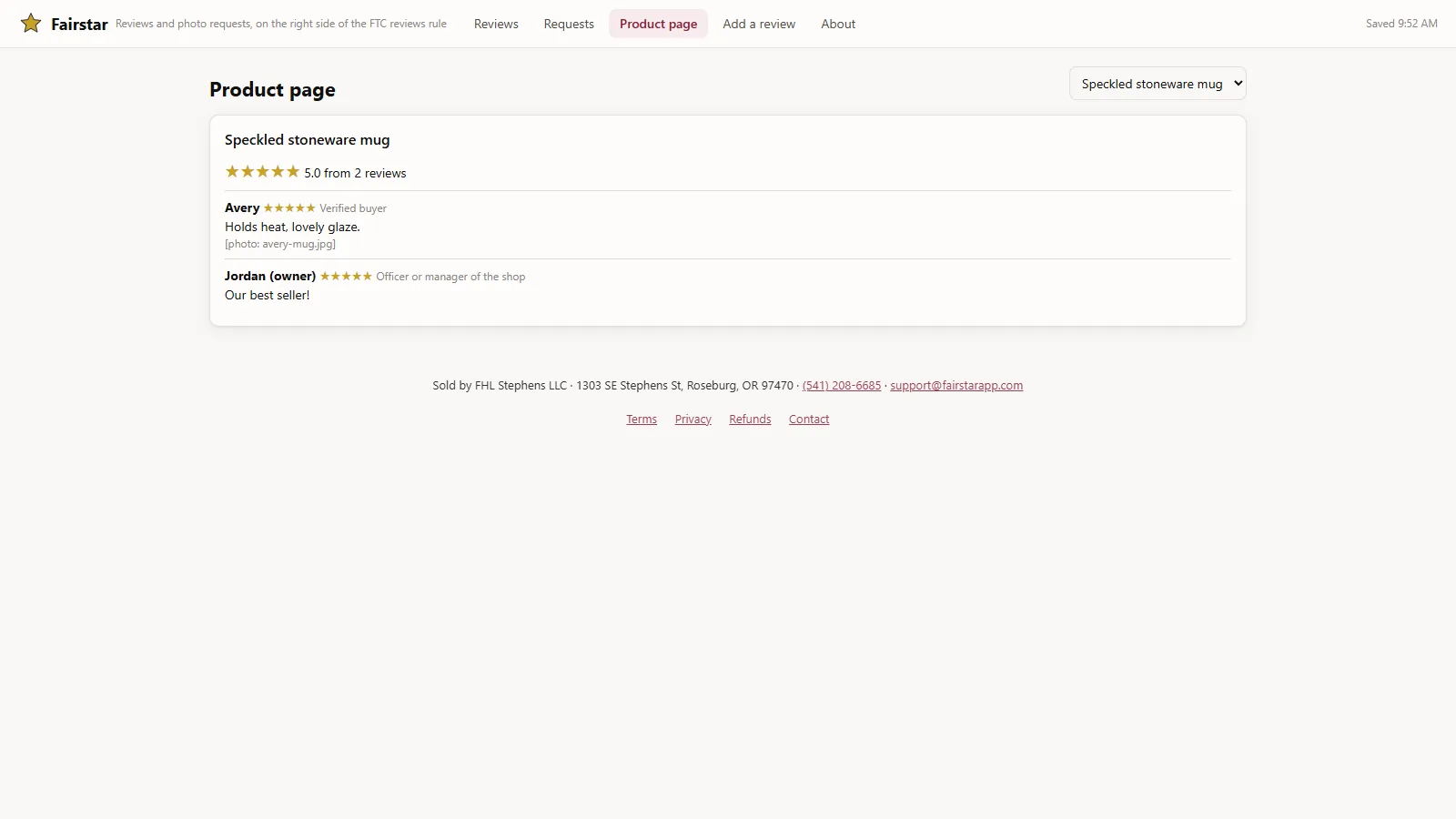The image size is (1456, 819).
Task: Click the avery-mug.jpg photo reference
Action: point(280,244)
